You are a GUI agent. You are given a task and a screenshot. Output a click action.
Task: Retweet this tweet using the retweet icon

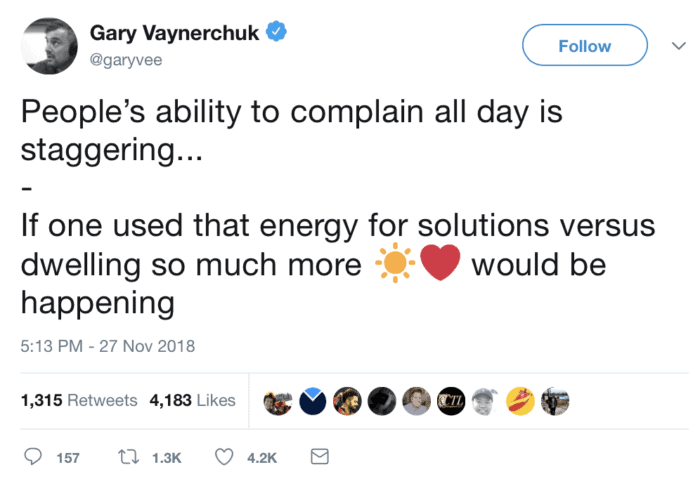click(130, 457)
